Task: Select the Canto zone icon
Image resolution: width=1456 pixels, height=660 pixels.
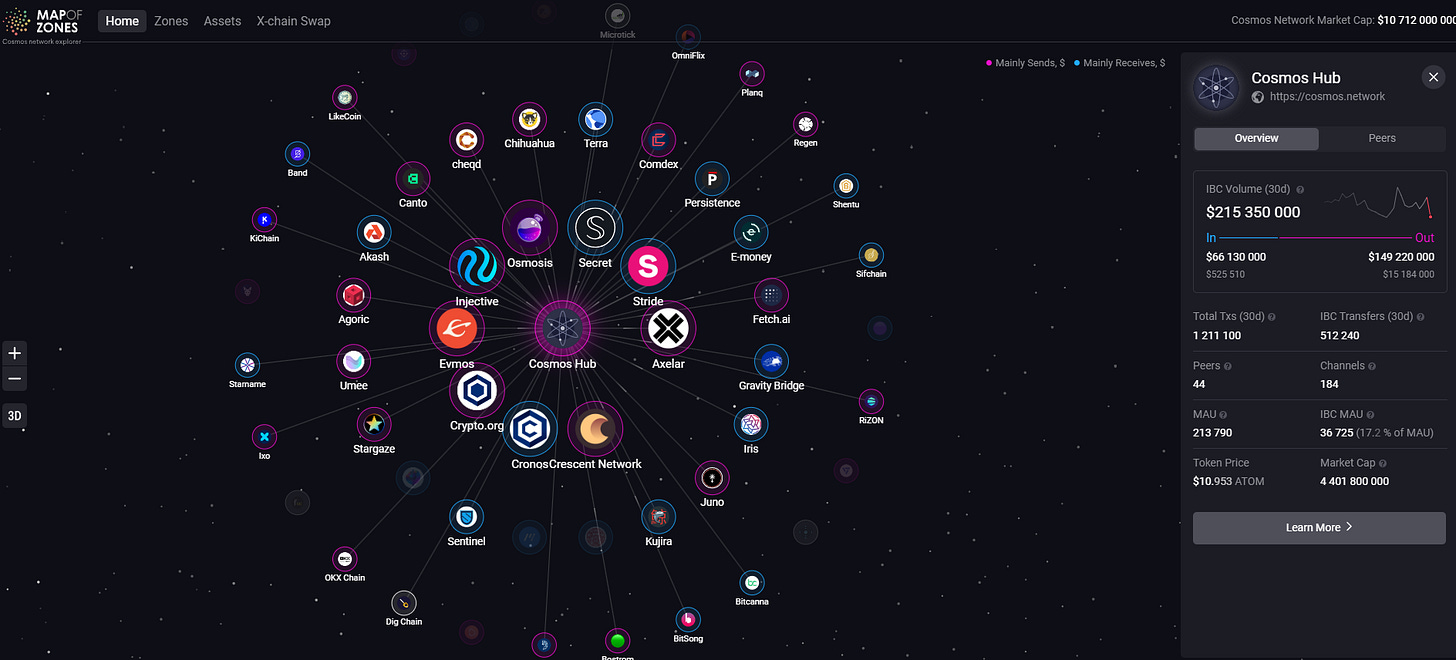Action: tap(413, 180)
